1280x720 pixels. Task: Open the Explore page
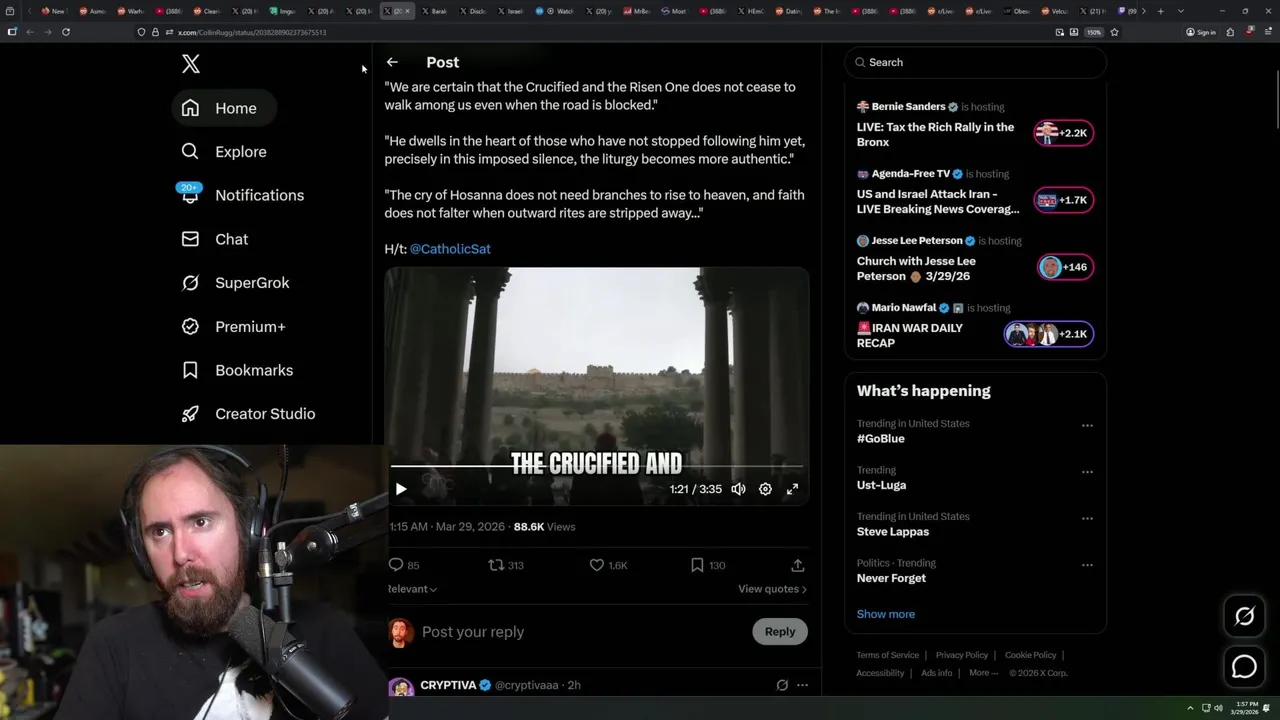coord(224,152)
